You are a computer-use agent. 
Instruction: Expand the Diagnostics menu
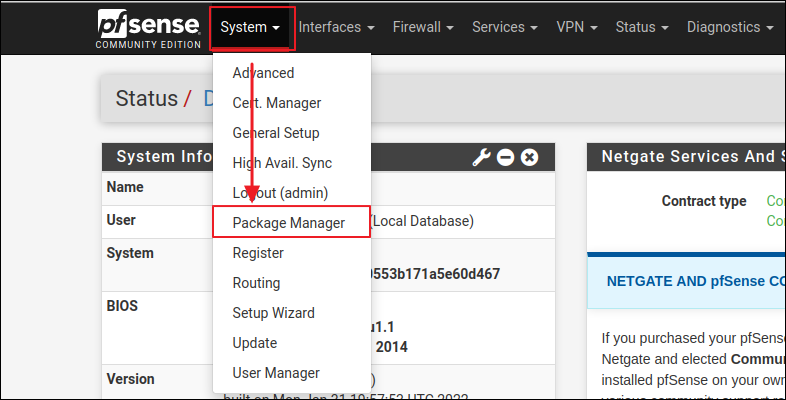tap(730, 27)
